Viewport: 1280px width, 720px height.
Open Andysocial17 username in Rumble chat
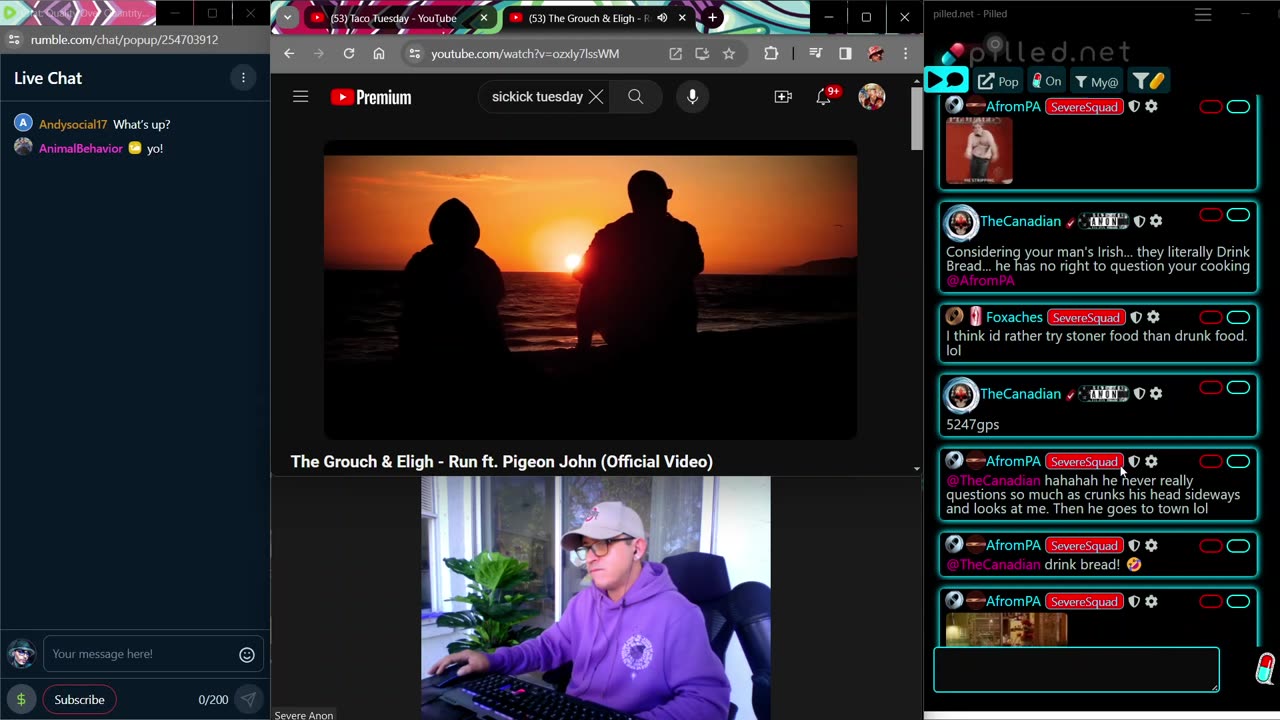(73, 124)
